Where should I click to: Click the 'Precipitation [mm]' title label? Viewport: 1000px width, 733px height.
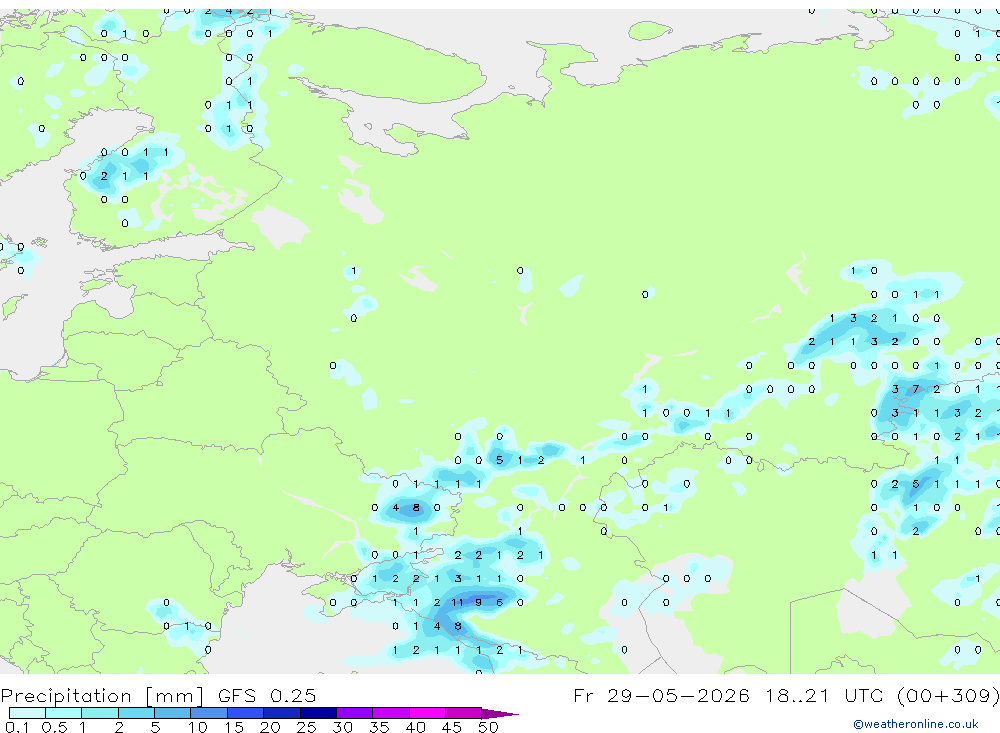pos(102,695)
